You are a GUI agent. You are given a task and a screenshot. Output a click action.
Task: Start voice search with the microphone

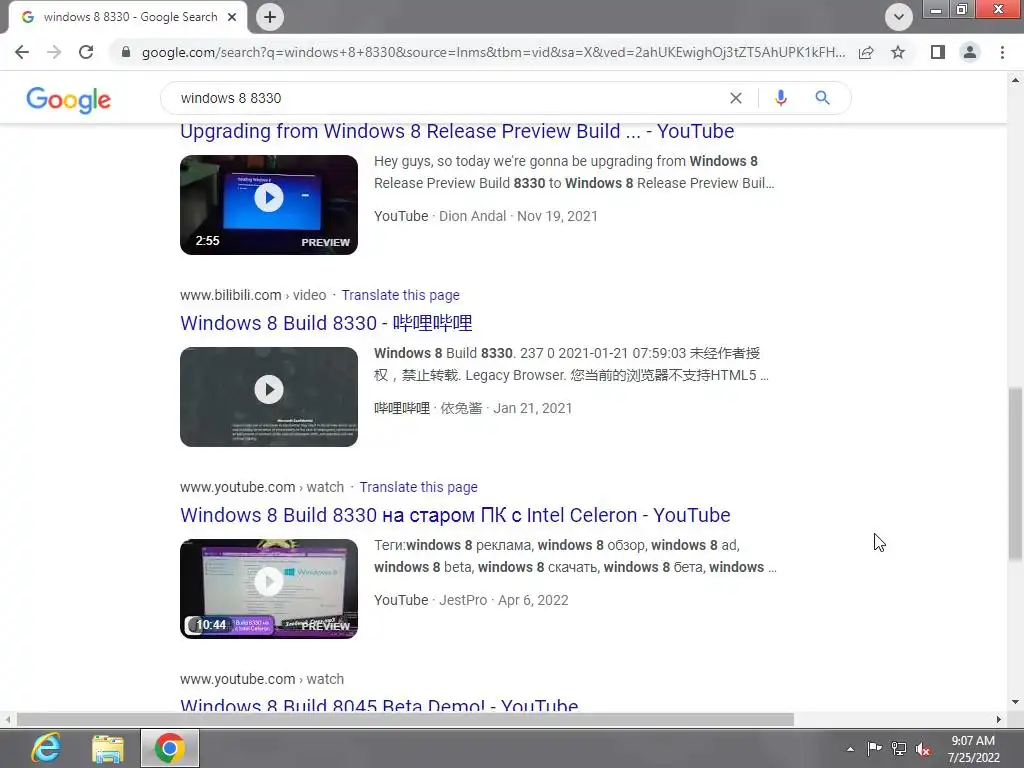780,98
